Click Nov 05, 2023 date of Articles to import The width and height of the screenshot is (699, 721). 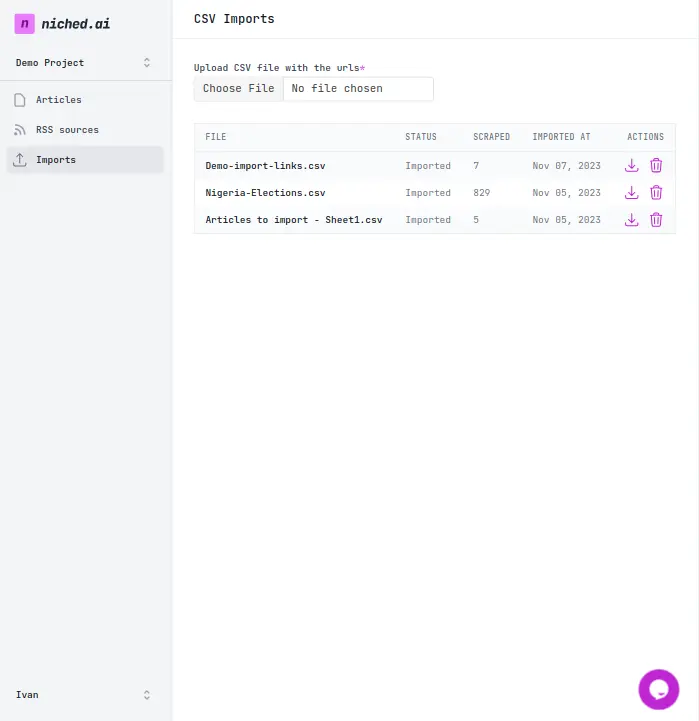(x=567, y=220)
